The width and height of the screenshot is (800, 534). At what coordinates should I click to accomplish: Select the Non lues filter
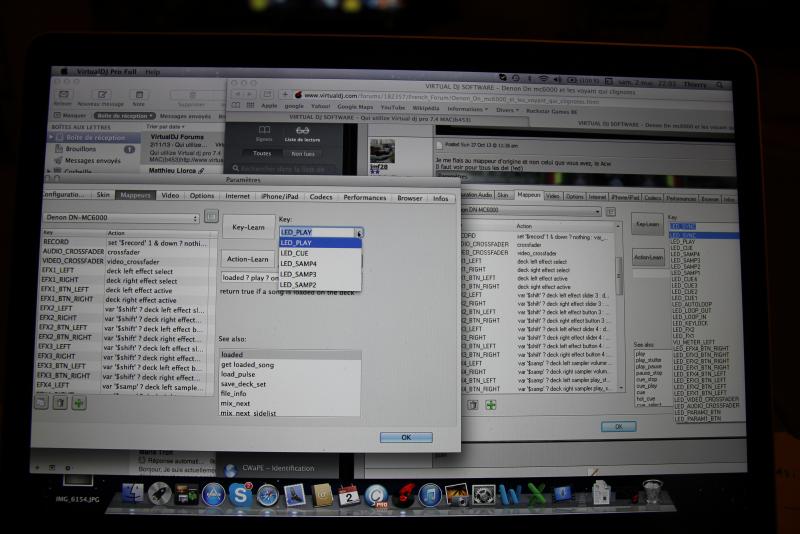[303, 154]
